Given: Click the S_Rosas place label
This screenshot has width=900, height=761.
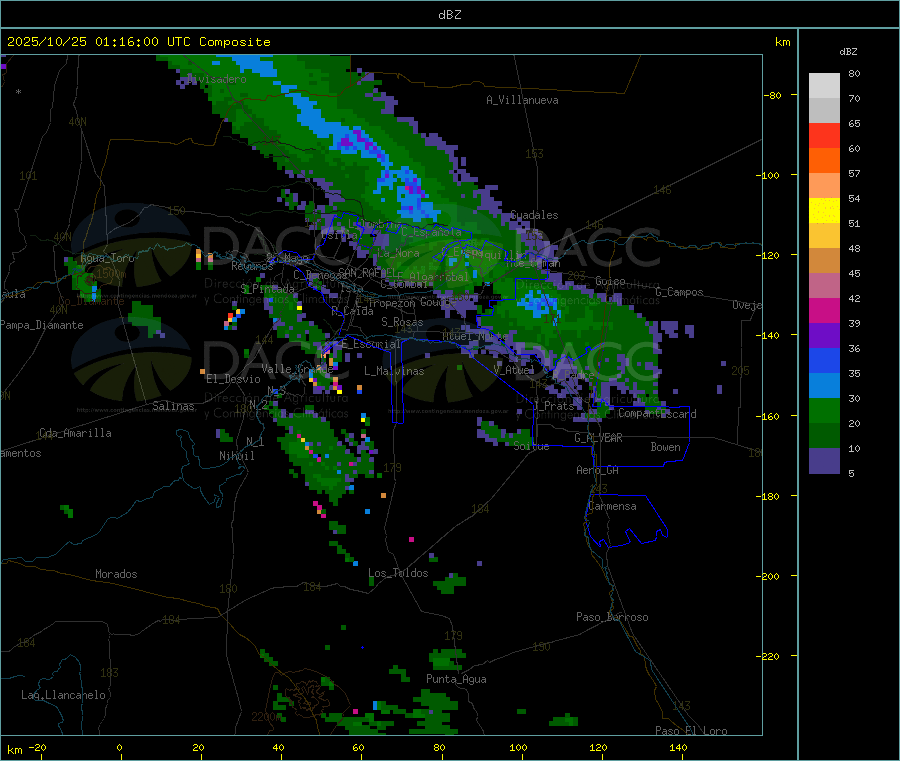Looking at the screenshot, I should (x=402, y=322).
